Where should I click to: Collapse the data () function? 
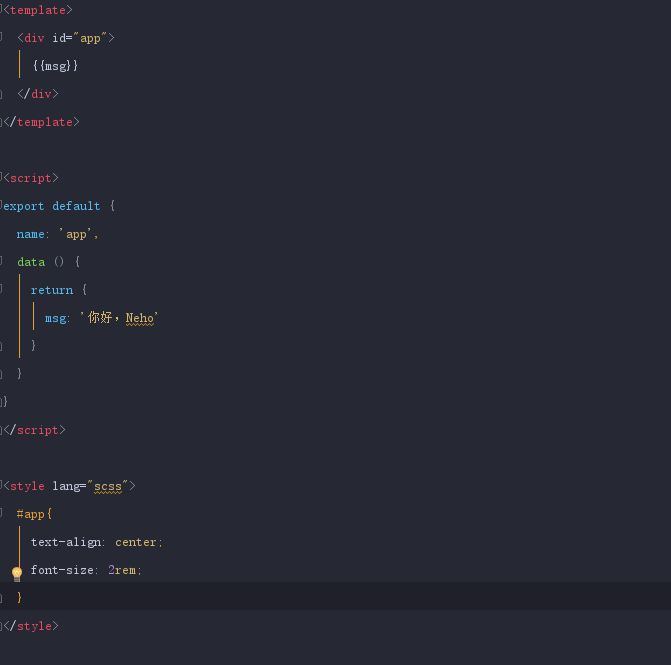point(3,262)
